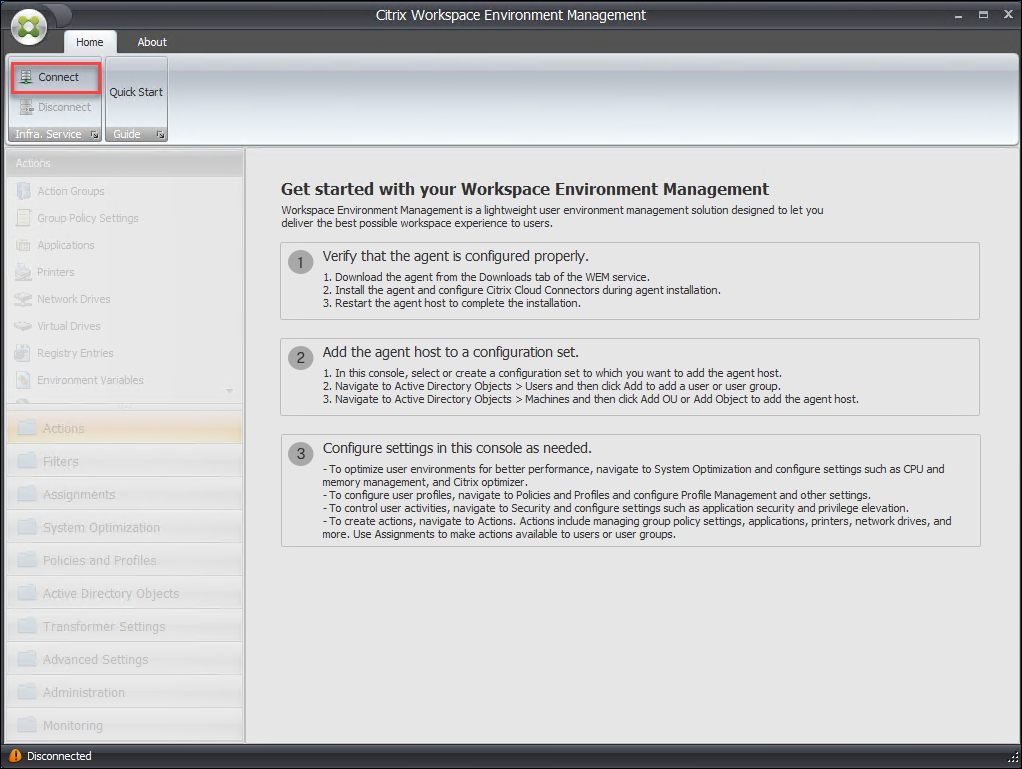Switch to the About tab

tap(152, 42)
